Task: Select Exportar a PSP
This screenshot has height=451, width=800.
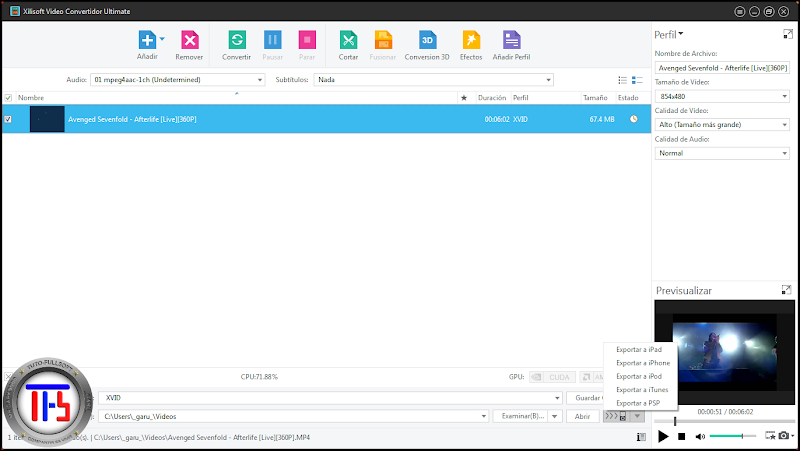Action: point(640,403)
